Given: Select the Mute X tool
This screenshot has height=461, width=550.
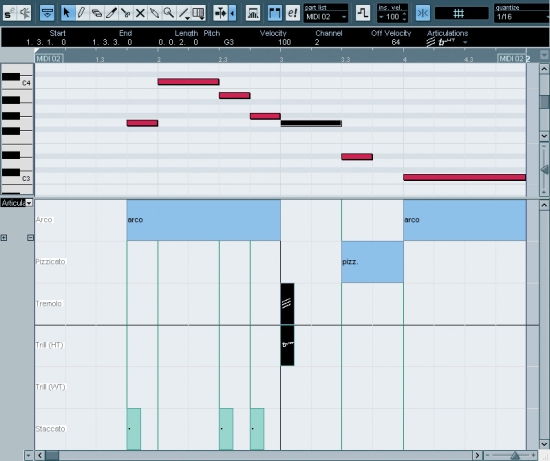Looking at the screenshot, I should click(140, 13).
